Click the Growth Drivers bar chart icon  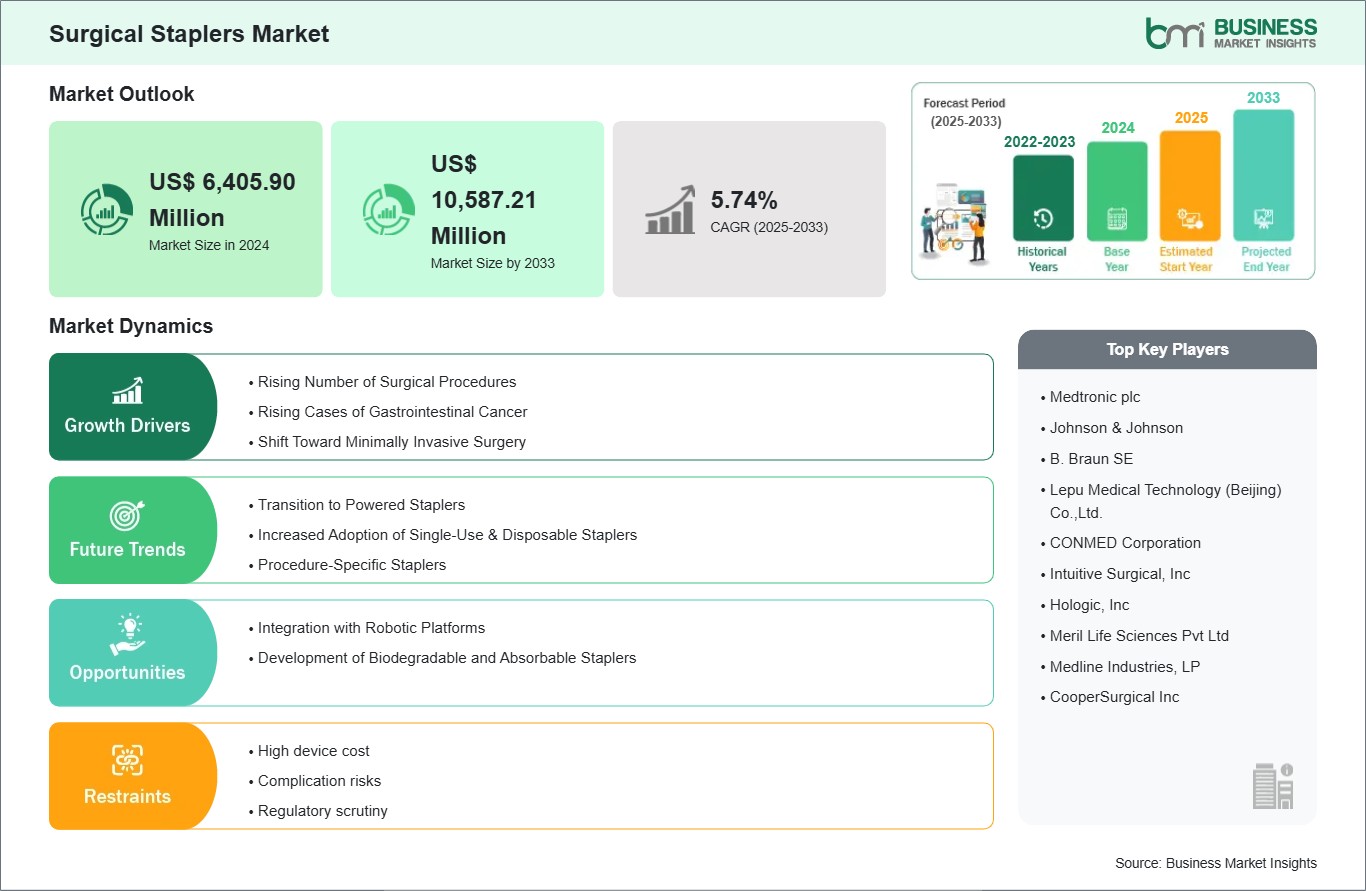[x=127, y=390]
